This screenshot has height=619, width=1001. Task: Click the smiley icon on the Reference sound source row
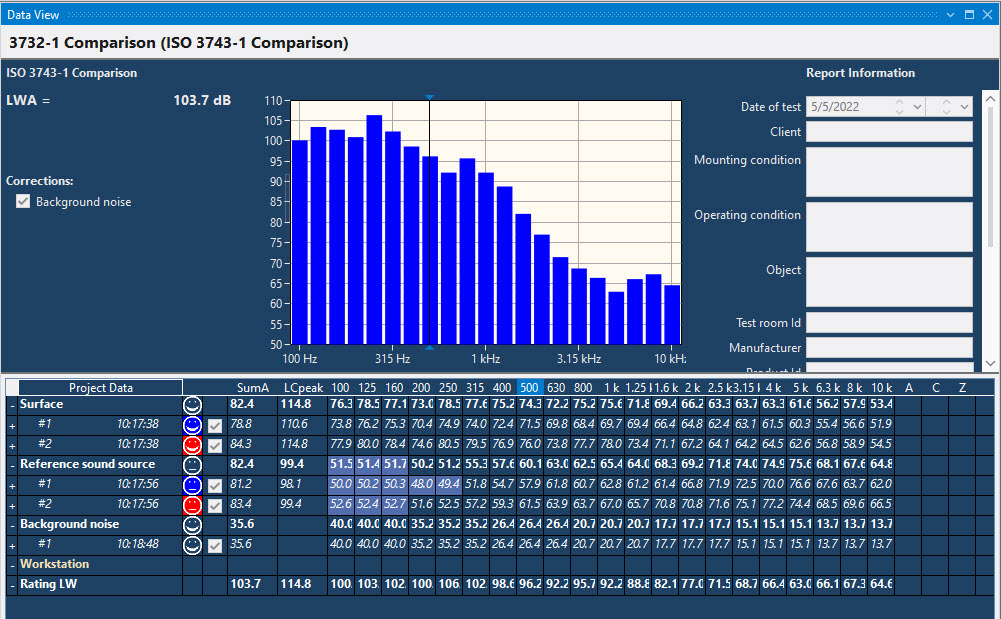(x=192, y=464)
